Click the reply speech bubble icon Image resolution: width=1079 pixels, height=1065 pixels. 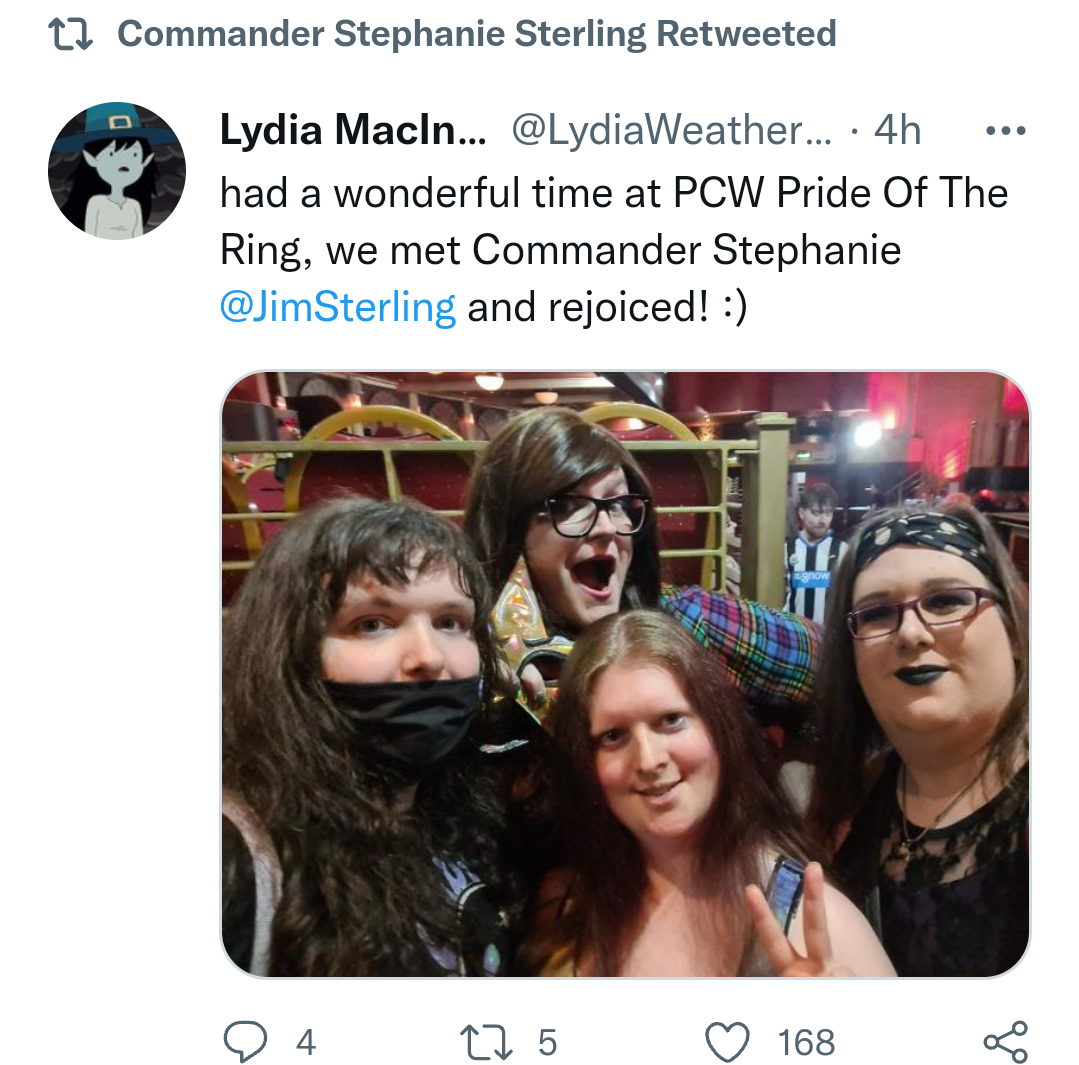(245, 1042)
